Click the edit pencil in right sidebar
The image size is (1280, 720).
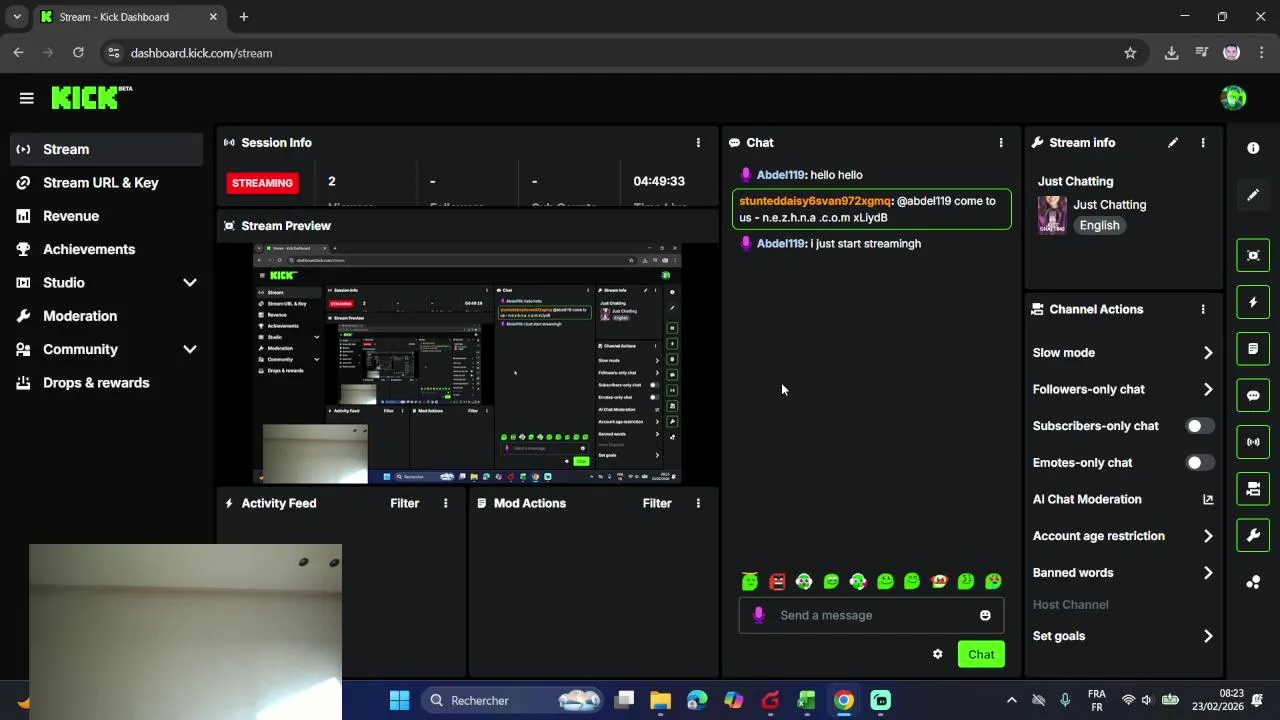pos(1253,195)
